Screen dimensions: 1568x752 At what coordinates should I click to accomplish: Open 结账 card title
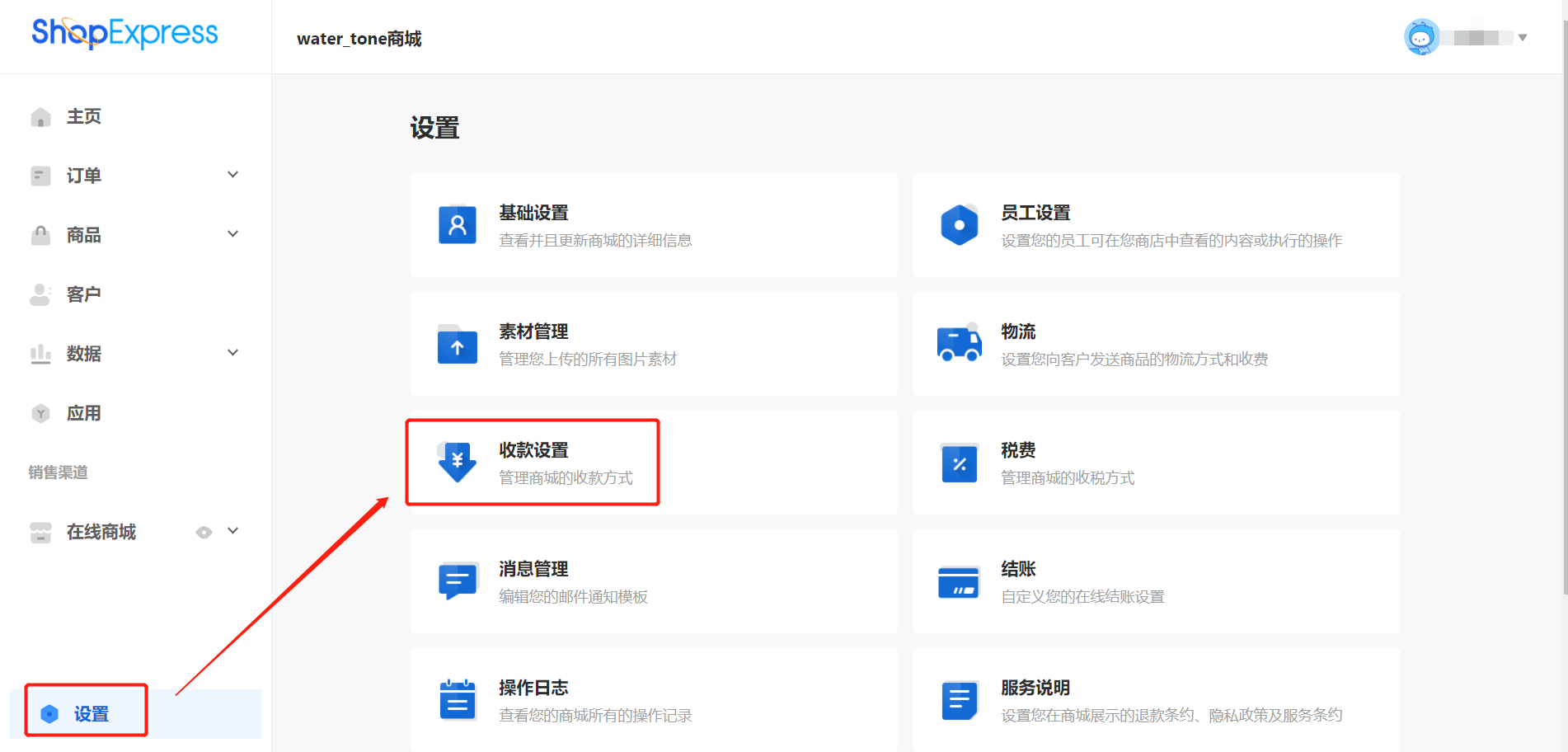click(x=1018, y=569)
